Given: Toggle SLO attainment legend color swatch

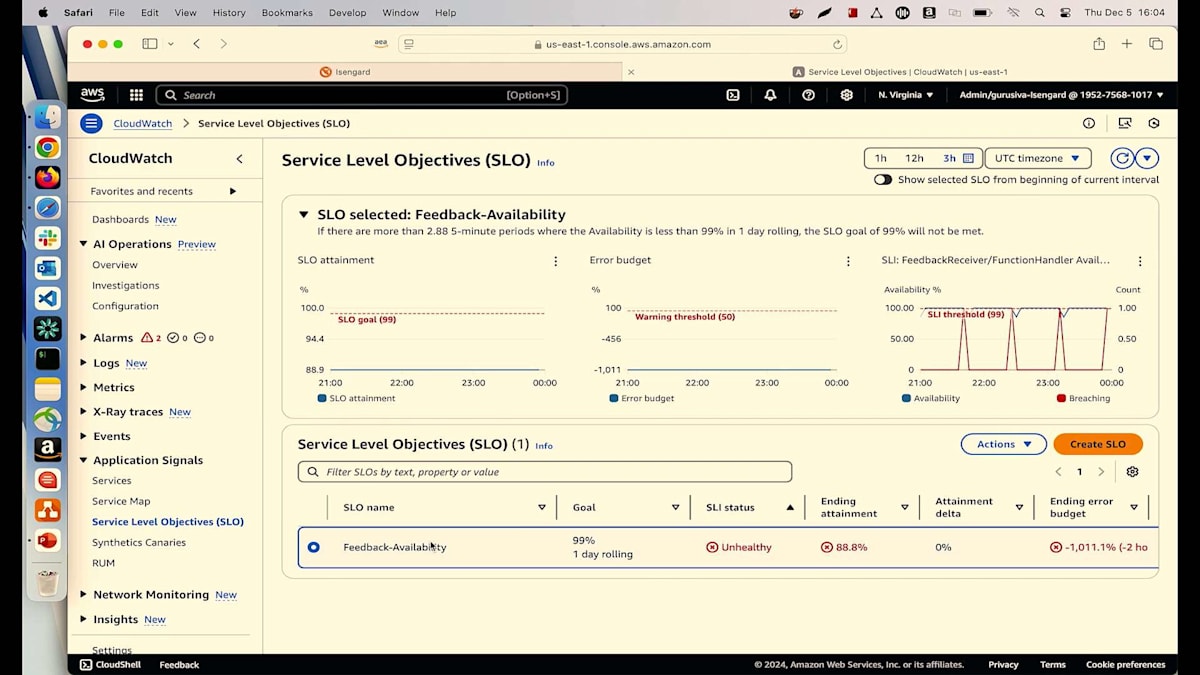Looking at the screenshot, I should coord(322,398).
